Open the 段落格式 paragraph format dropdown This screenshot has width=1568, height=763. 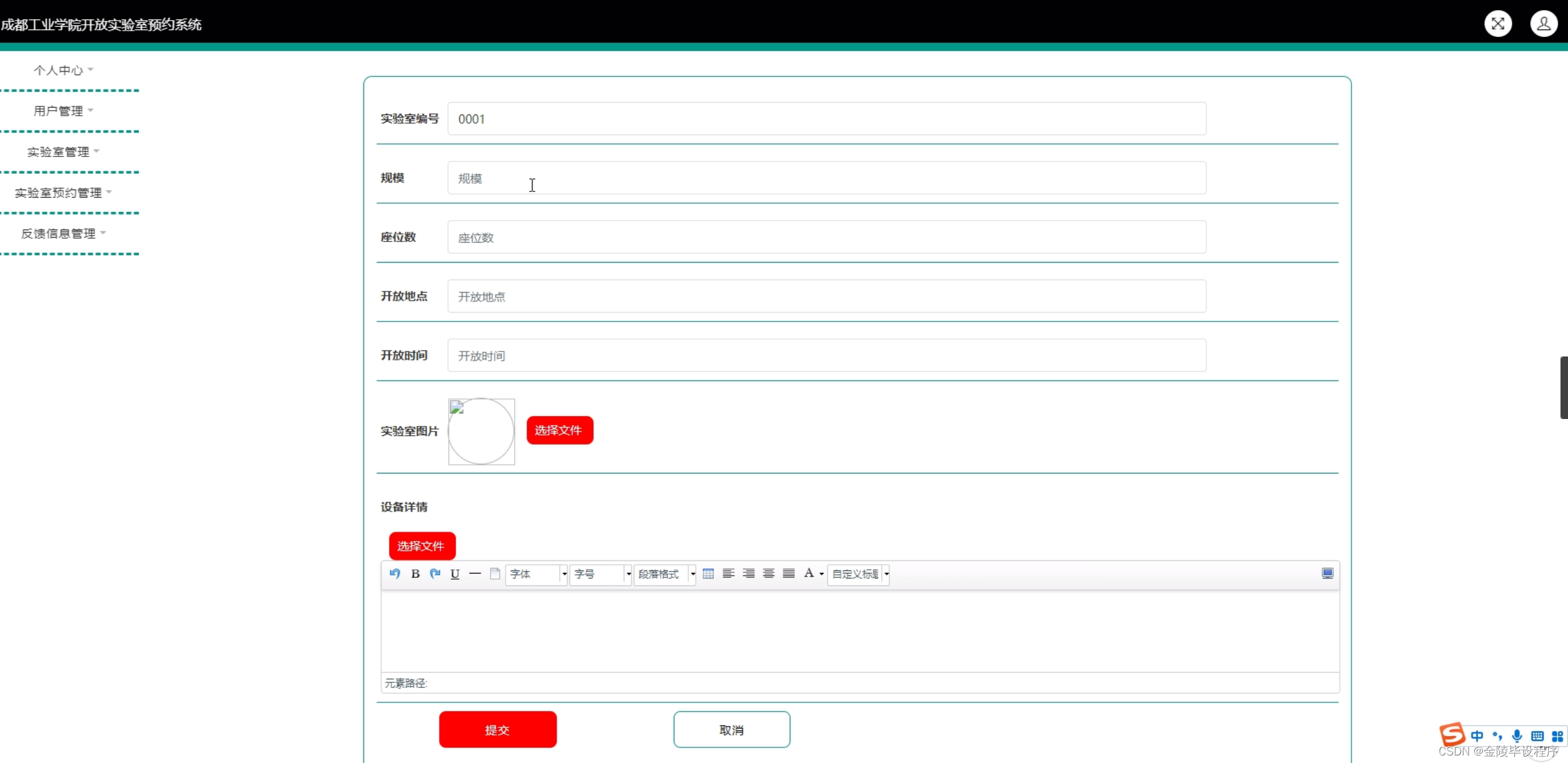tap(663, 574)
